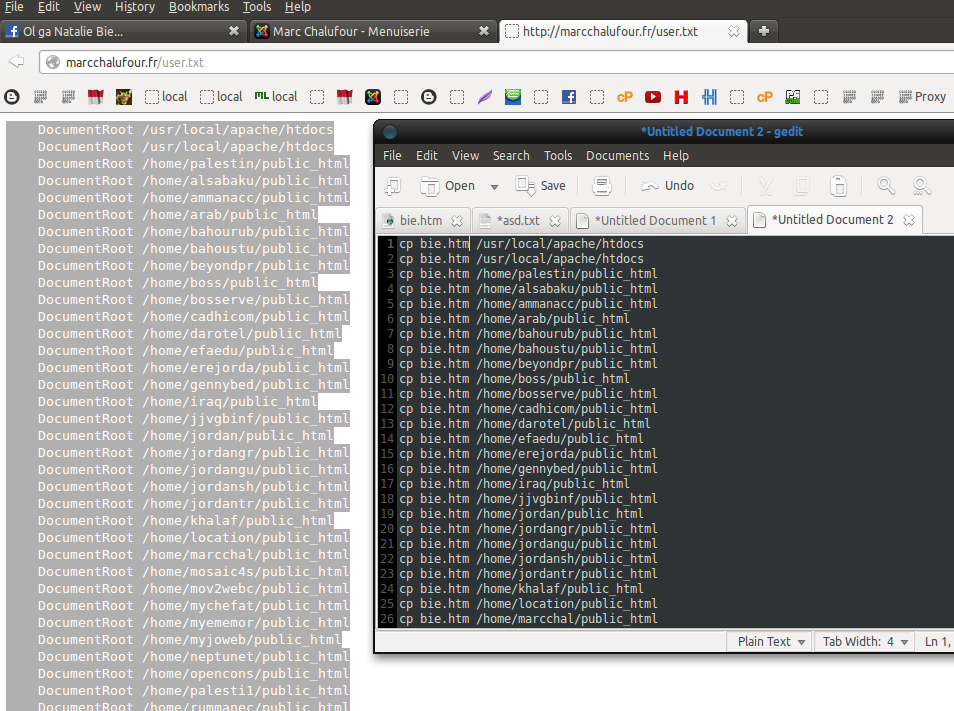Close the user.txt browser tab
The image size is (954, 711).
(x=734, y=31)
